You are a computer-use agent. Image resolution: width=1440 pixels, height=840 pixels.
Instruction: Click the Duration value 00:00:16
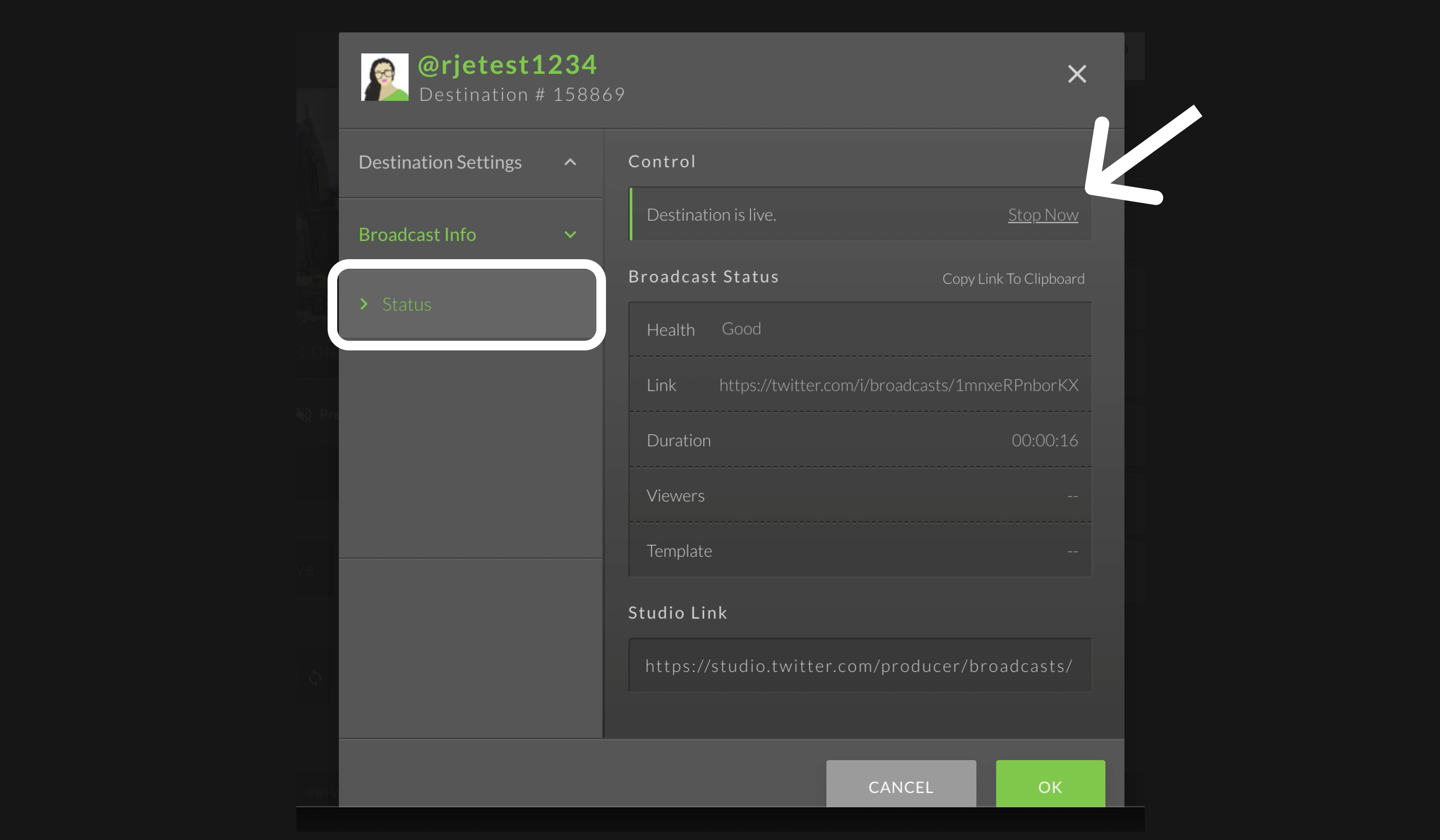coord(1044,440)
